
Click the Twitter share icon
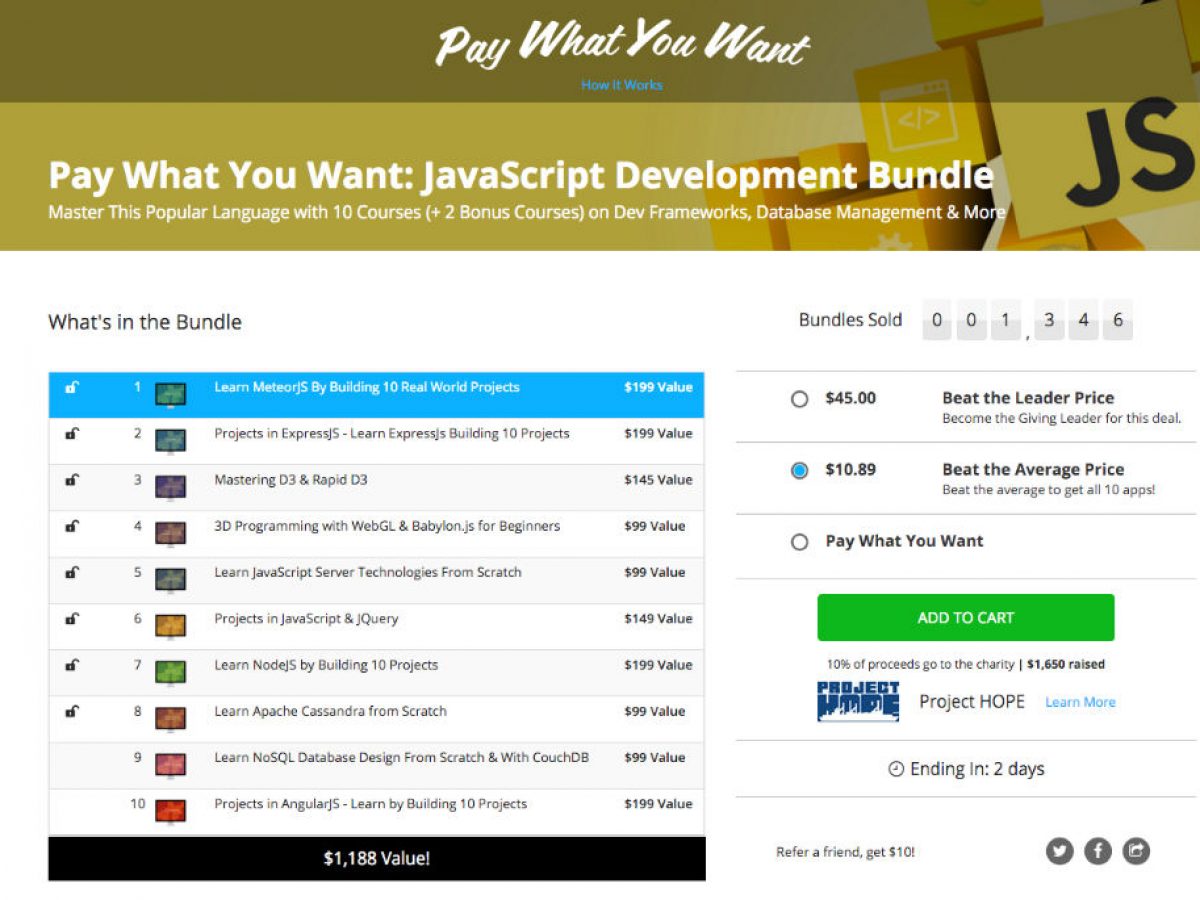[1059, 851]
